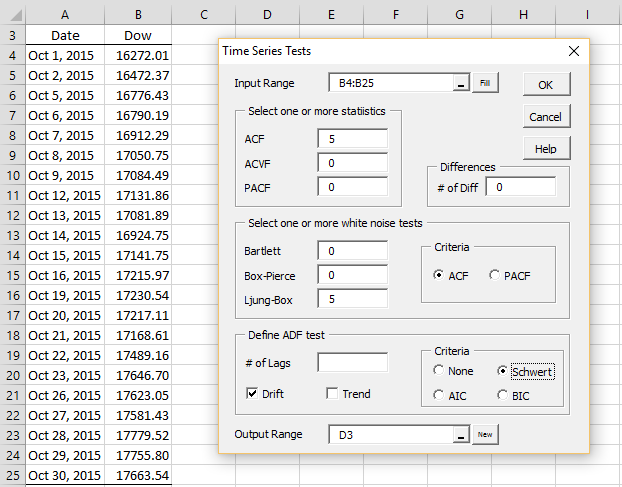Click the Box-Pierce input field
622x487 pixels.
coord(353,275)
